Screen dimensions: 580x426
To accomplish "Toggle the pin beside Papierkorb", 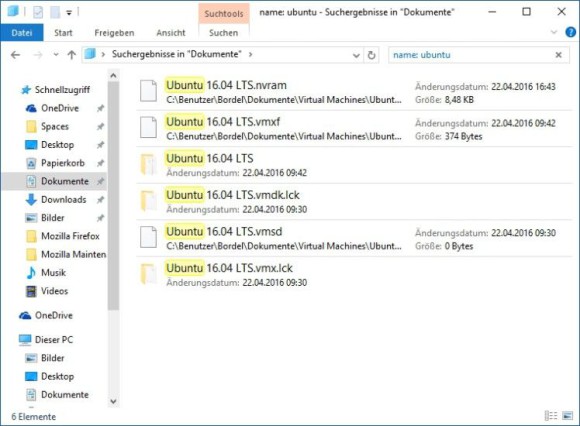I will tap(100, 163).
